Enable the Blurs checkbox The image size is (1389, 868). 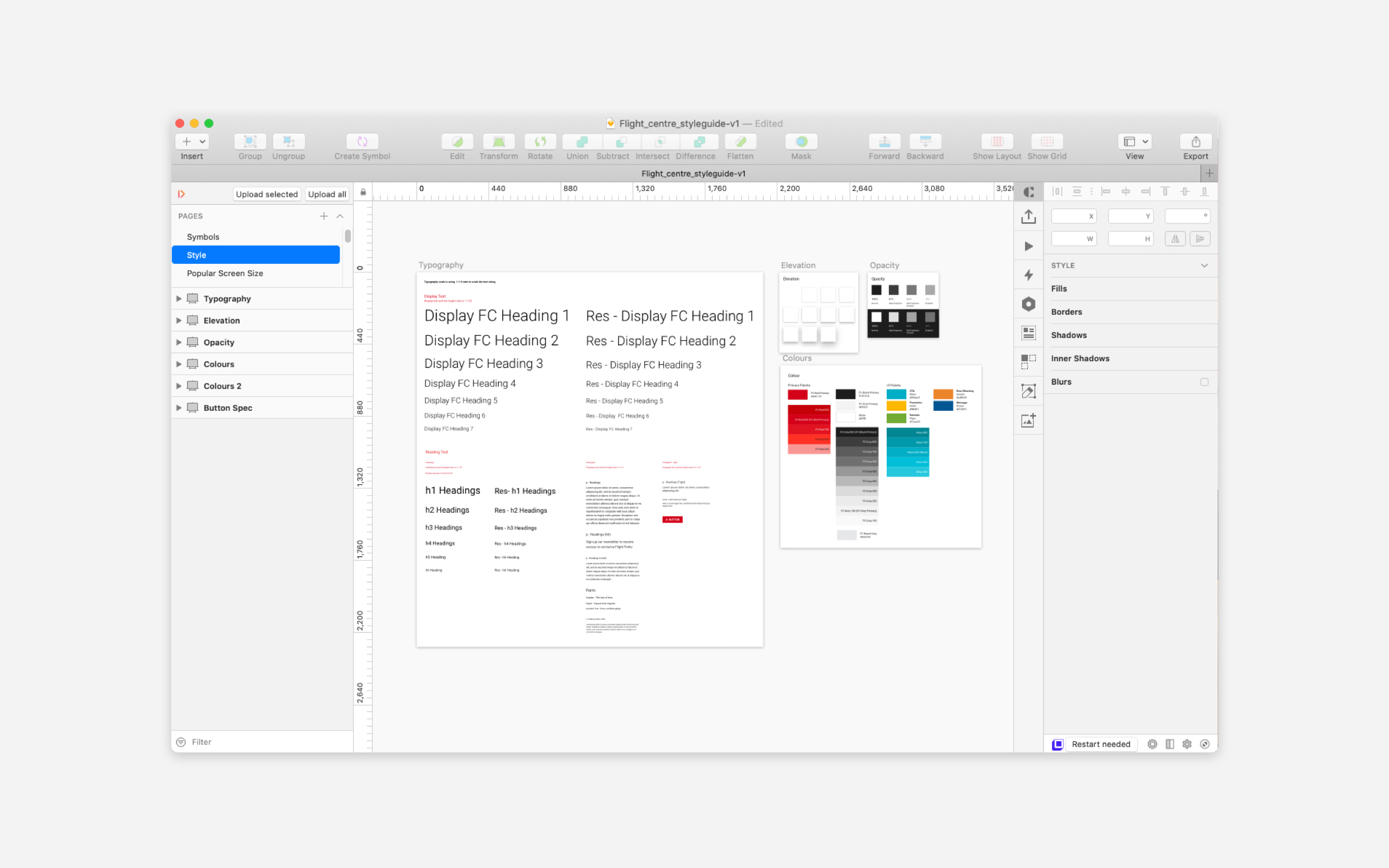point(1205,382)
